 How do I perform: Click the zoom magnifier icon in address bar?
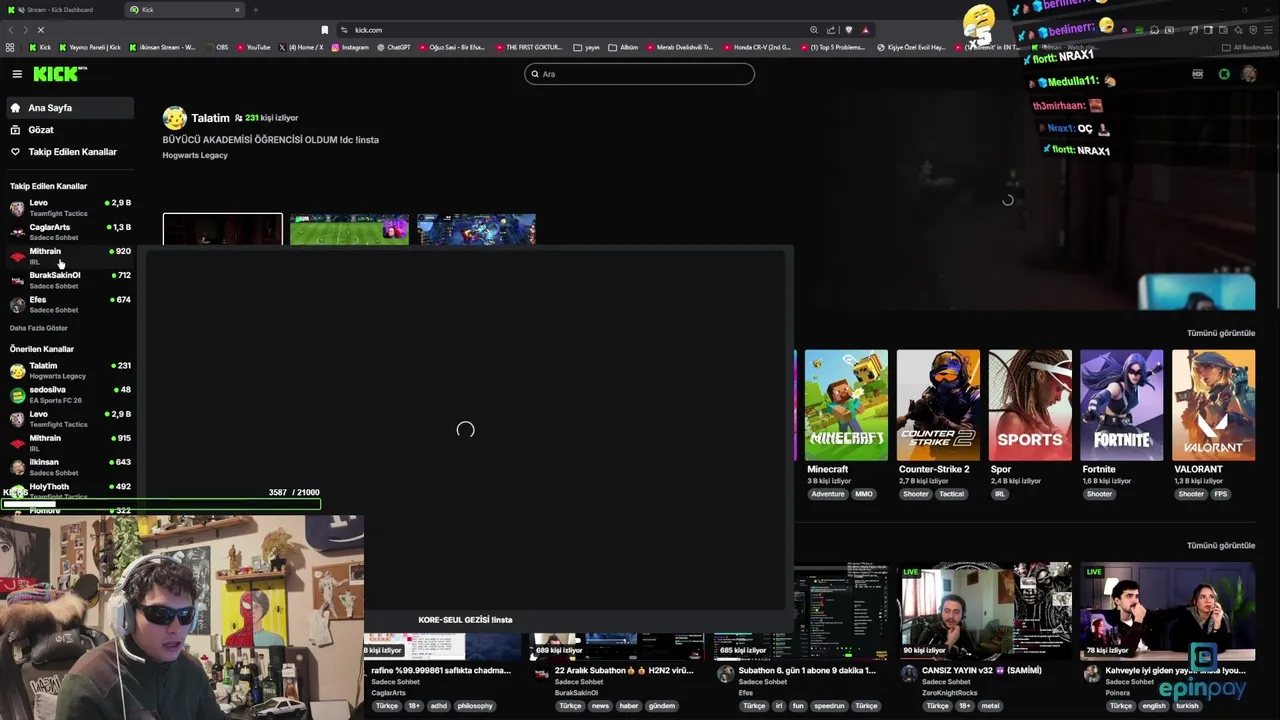[x=814, y=30]
